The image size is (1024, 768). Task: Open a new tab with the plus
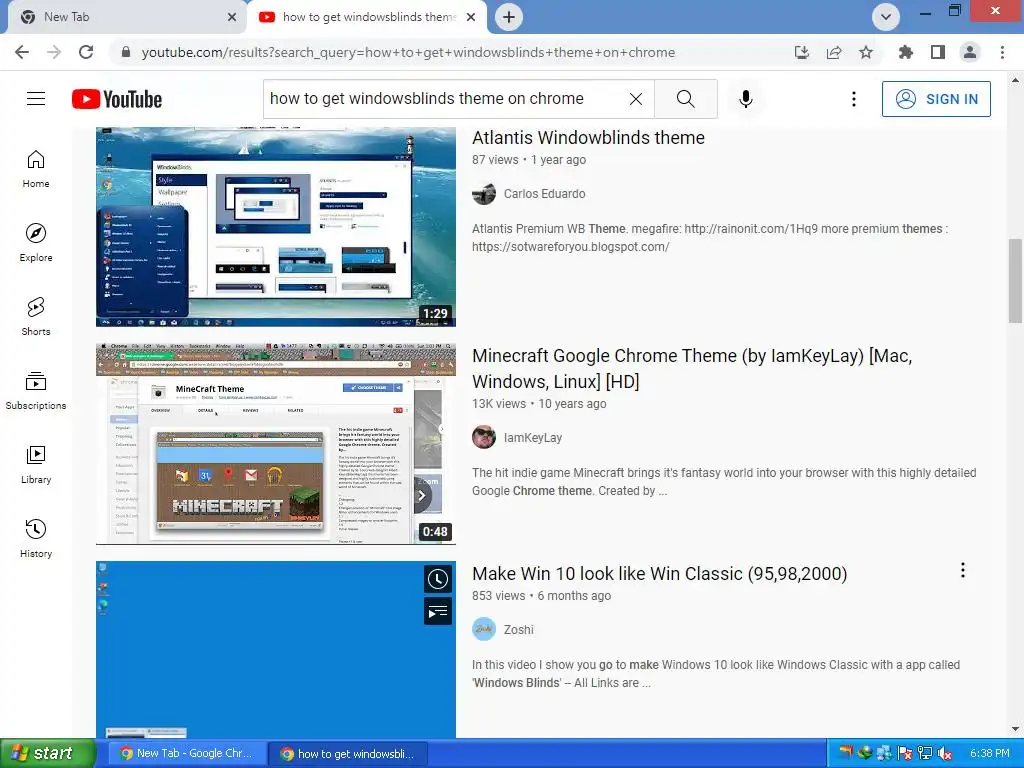click(x=509, y=17)
